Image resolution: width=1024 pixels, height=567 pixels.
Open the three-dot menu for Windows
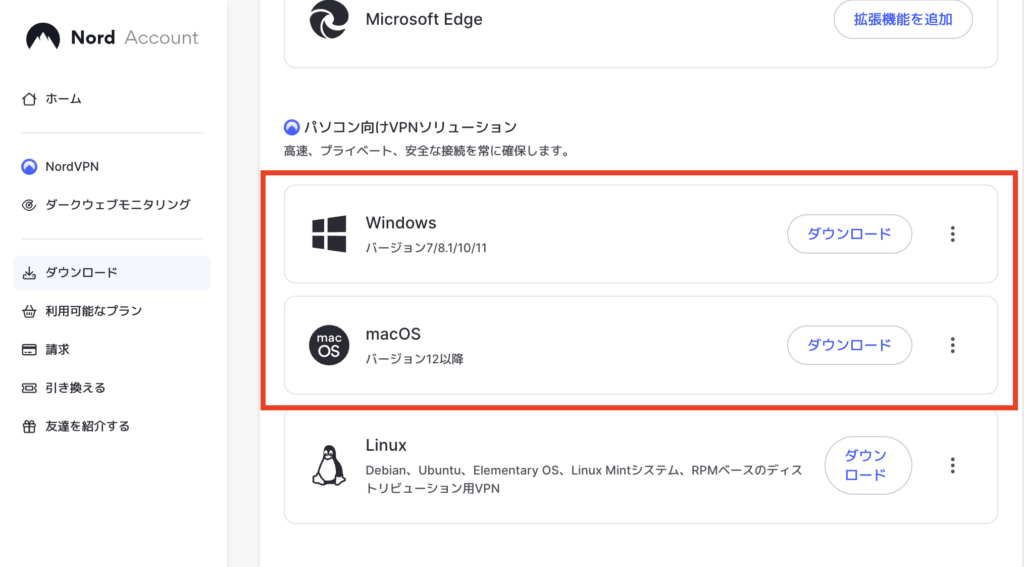pyautogui.click(x=952, y=234)
